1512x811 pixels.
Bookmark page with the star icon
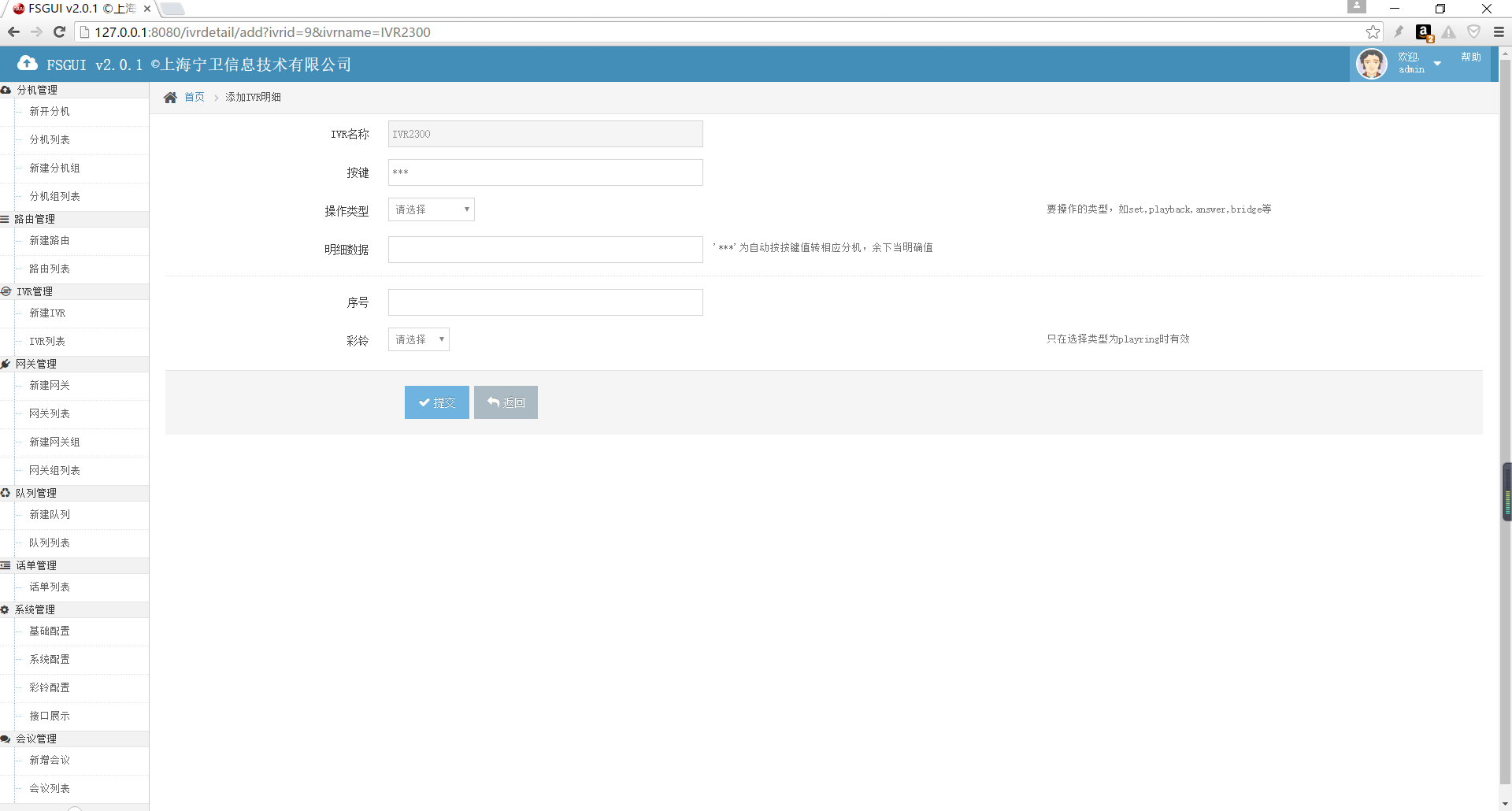(1373, 32)
